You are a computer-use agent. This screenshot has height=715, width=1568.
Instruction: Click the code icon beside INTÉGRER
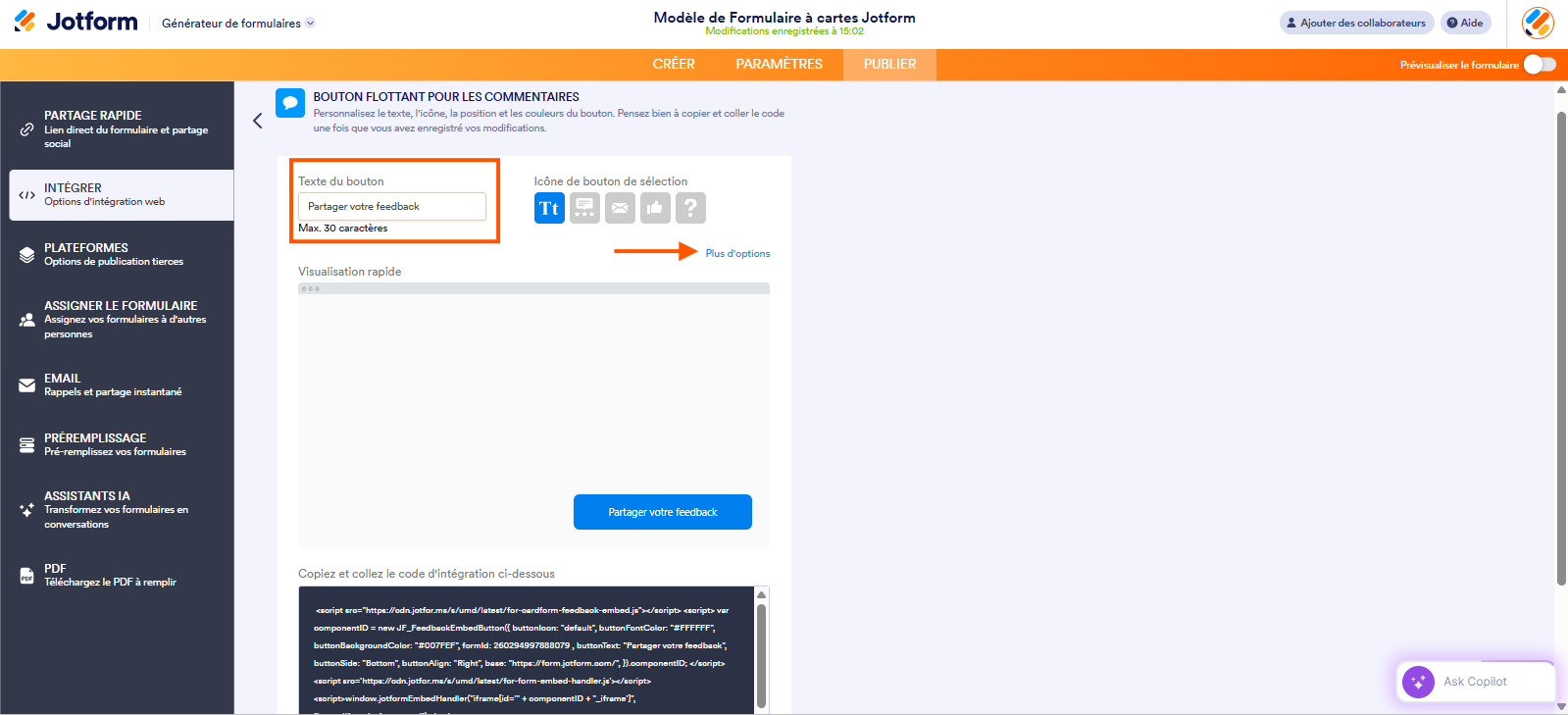pyautogui.click(x=27, y=195)
